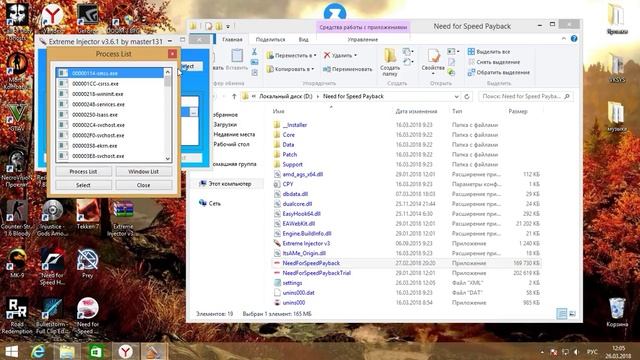The height and width of the screenshot is (360, 640).
Task: Click the Windows Start button
Action: pyautogui.click(x=11, y=352)
